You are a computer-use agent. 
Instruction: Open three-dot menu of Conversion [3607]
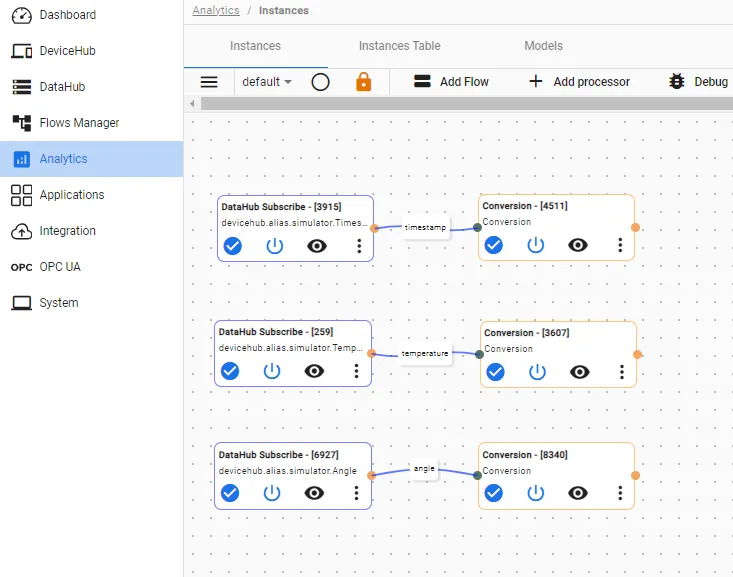[622, 372]
